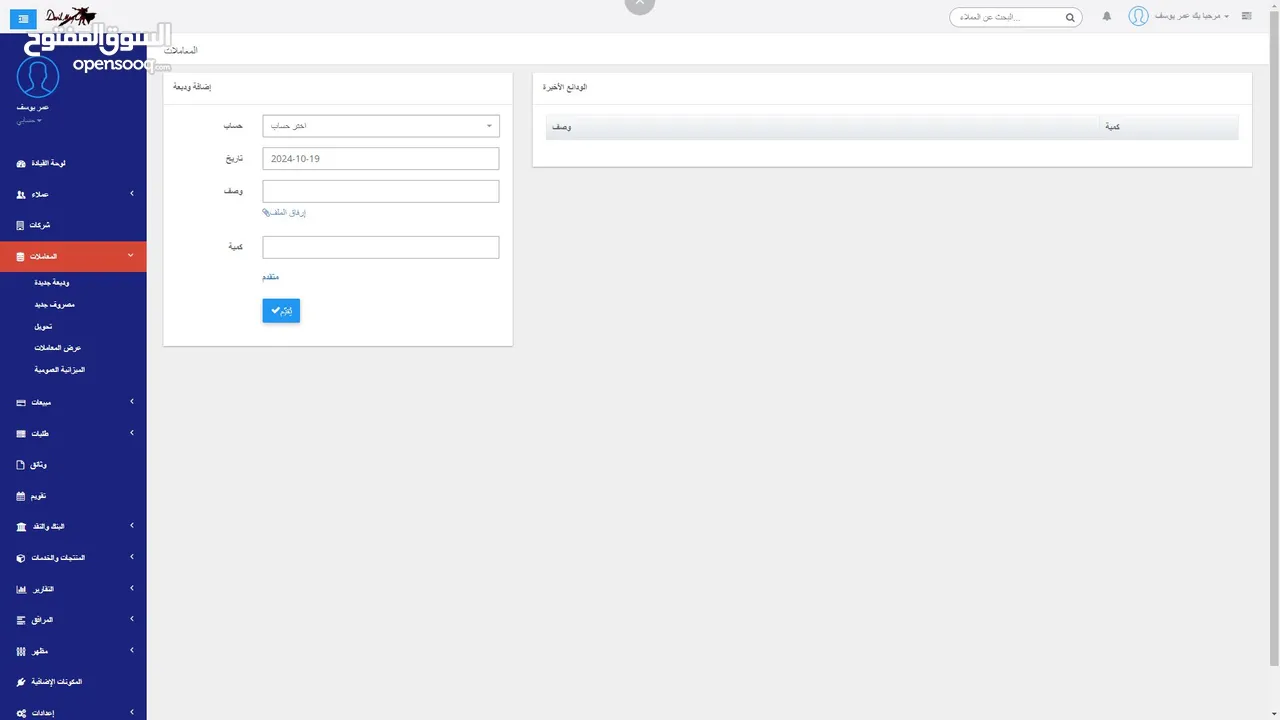The width and height of the screenshot is (1280, 720).
Task: Expand the المنتجات والخدمات chevron
Action: tap(132, 557)
